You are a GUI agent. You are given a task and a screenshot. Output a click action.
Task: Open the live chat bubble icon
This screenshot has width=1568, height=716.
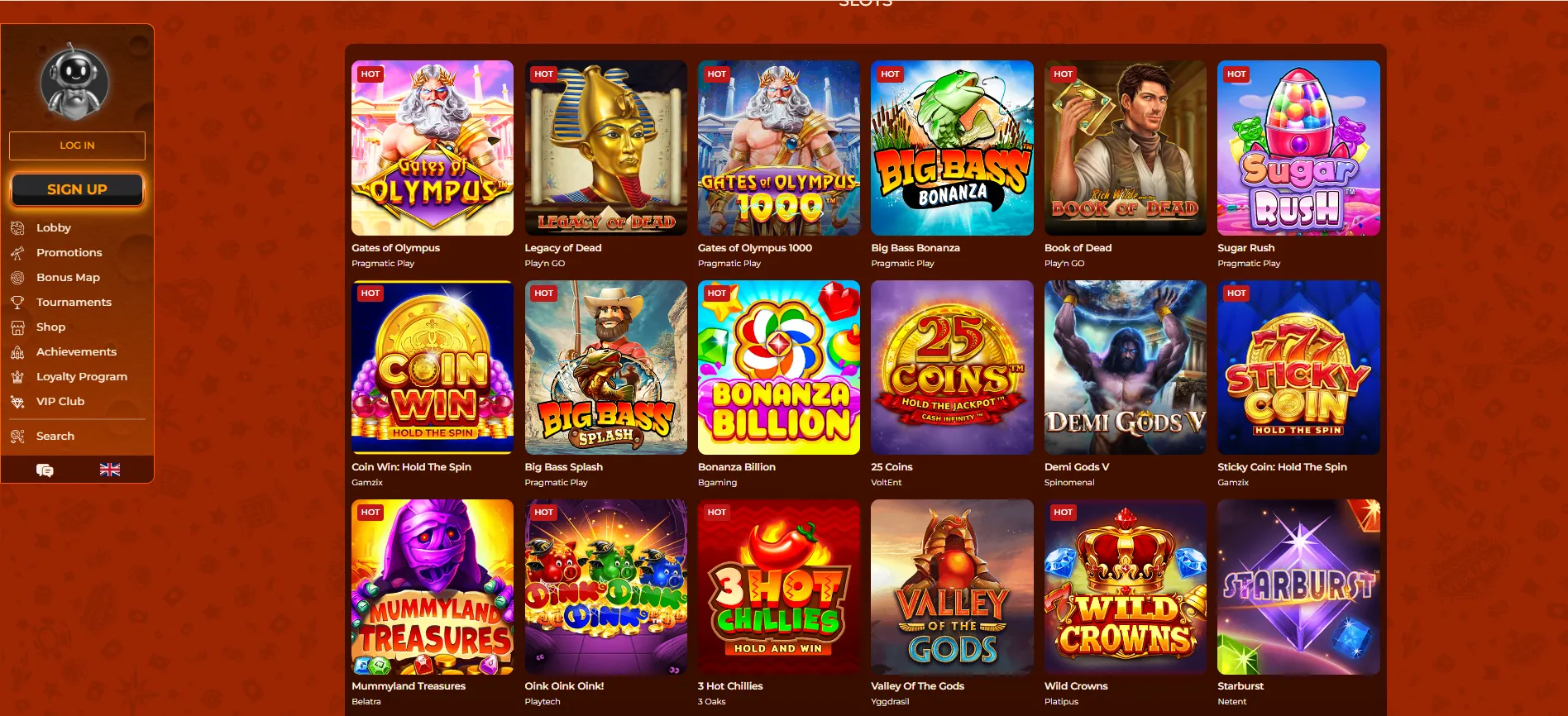45,470
